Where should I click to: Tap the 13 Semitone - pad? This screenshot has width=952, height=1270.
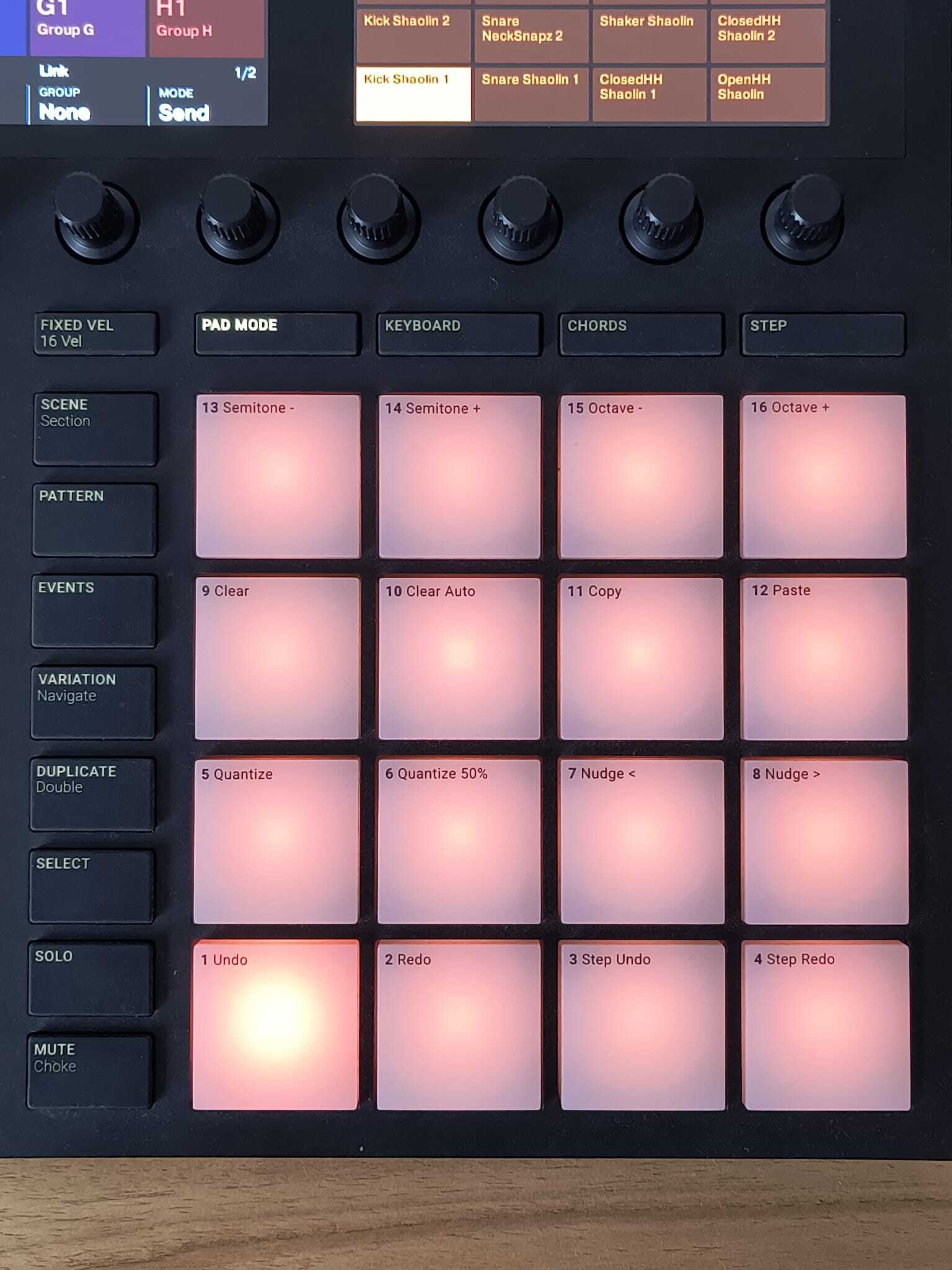click(x=278, y=476)
